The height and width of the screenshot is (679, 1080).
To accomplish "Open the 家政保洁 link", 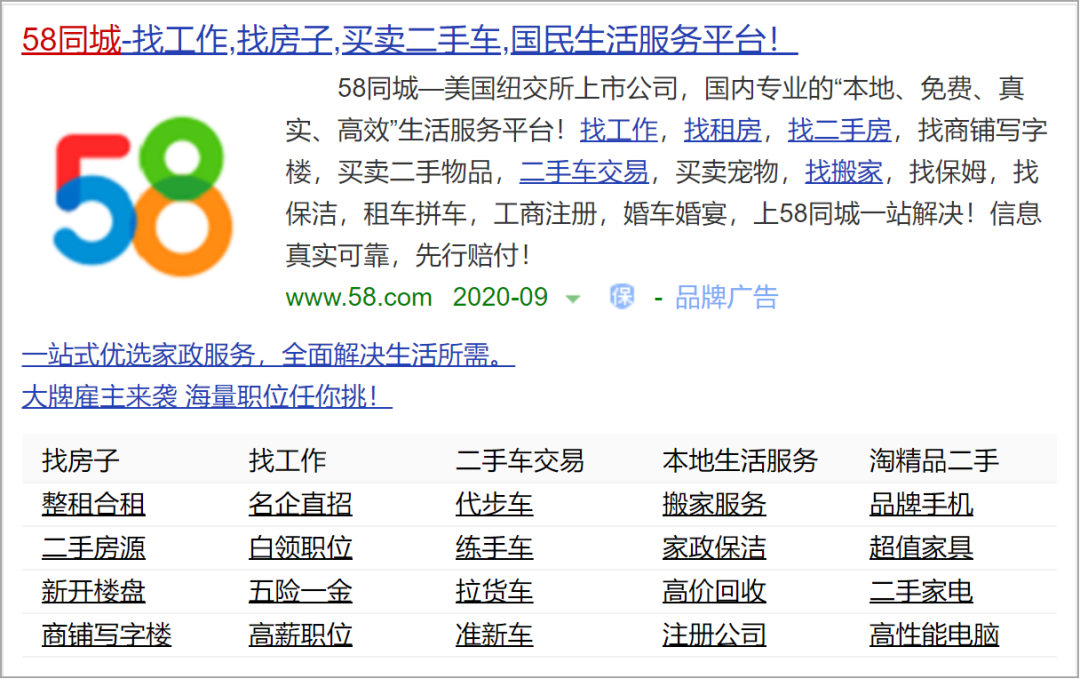I will 714,548.
